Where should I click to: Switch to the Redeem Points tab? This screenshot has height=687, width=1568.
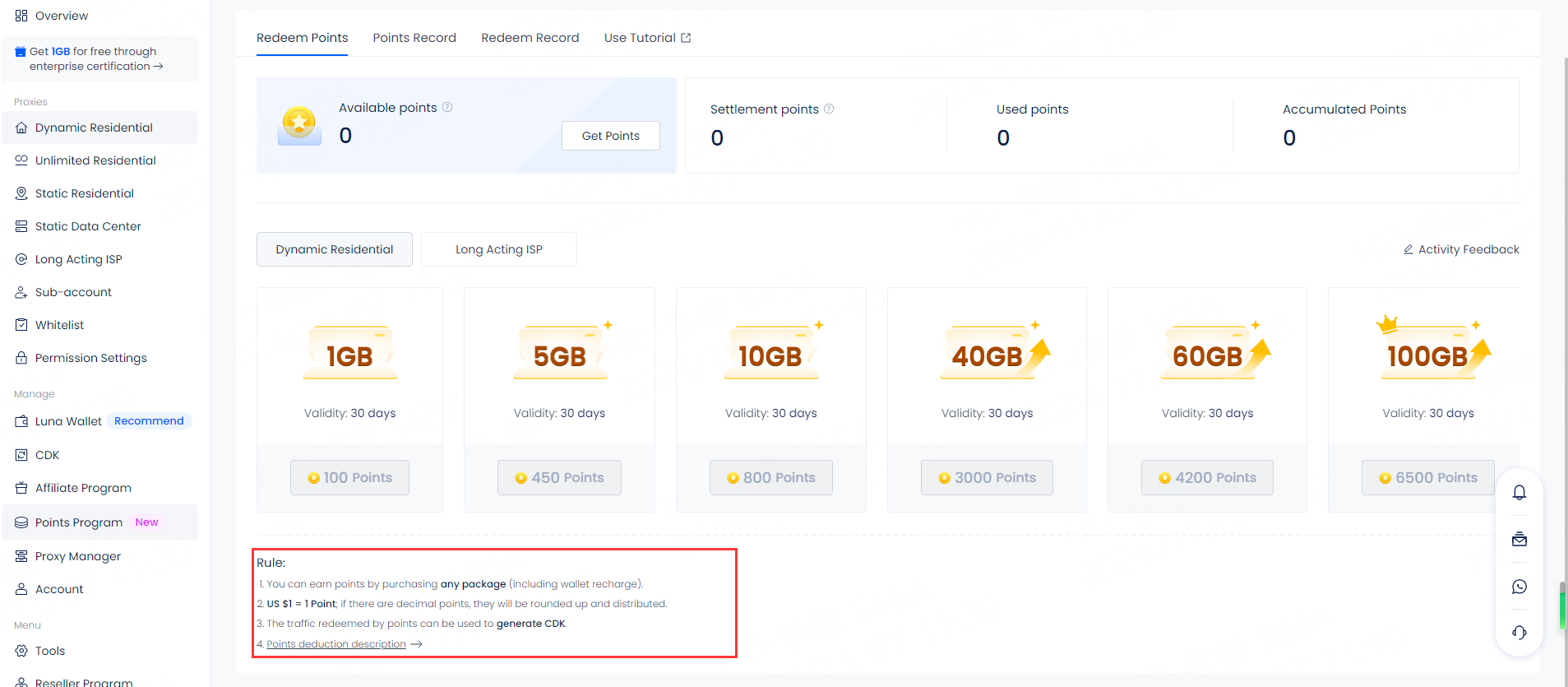click(302, 38)
